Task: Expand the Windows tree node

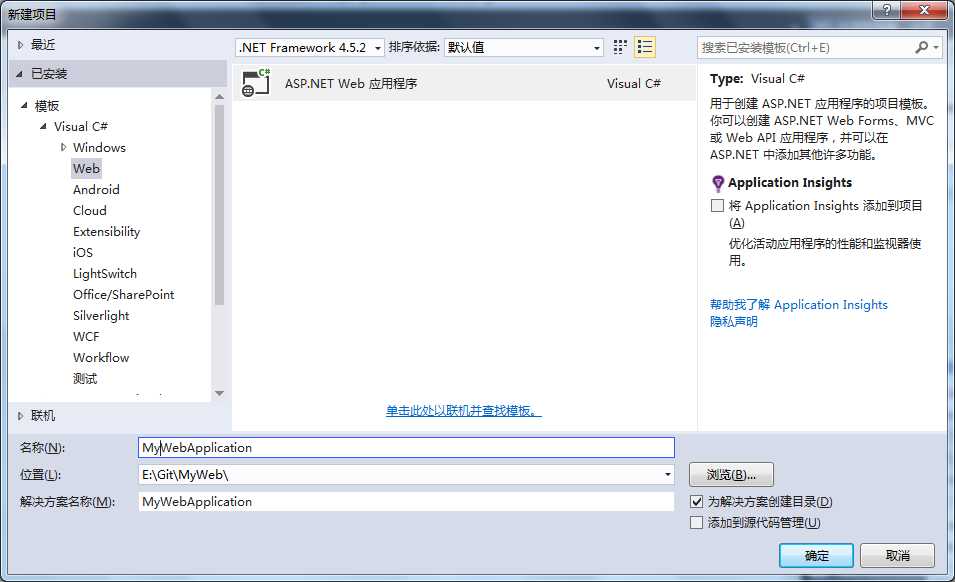Action: tap(63, 147)
